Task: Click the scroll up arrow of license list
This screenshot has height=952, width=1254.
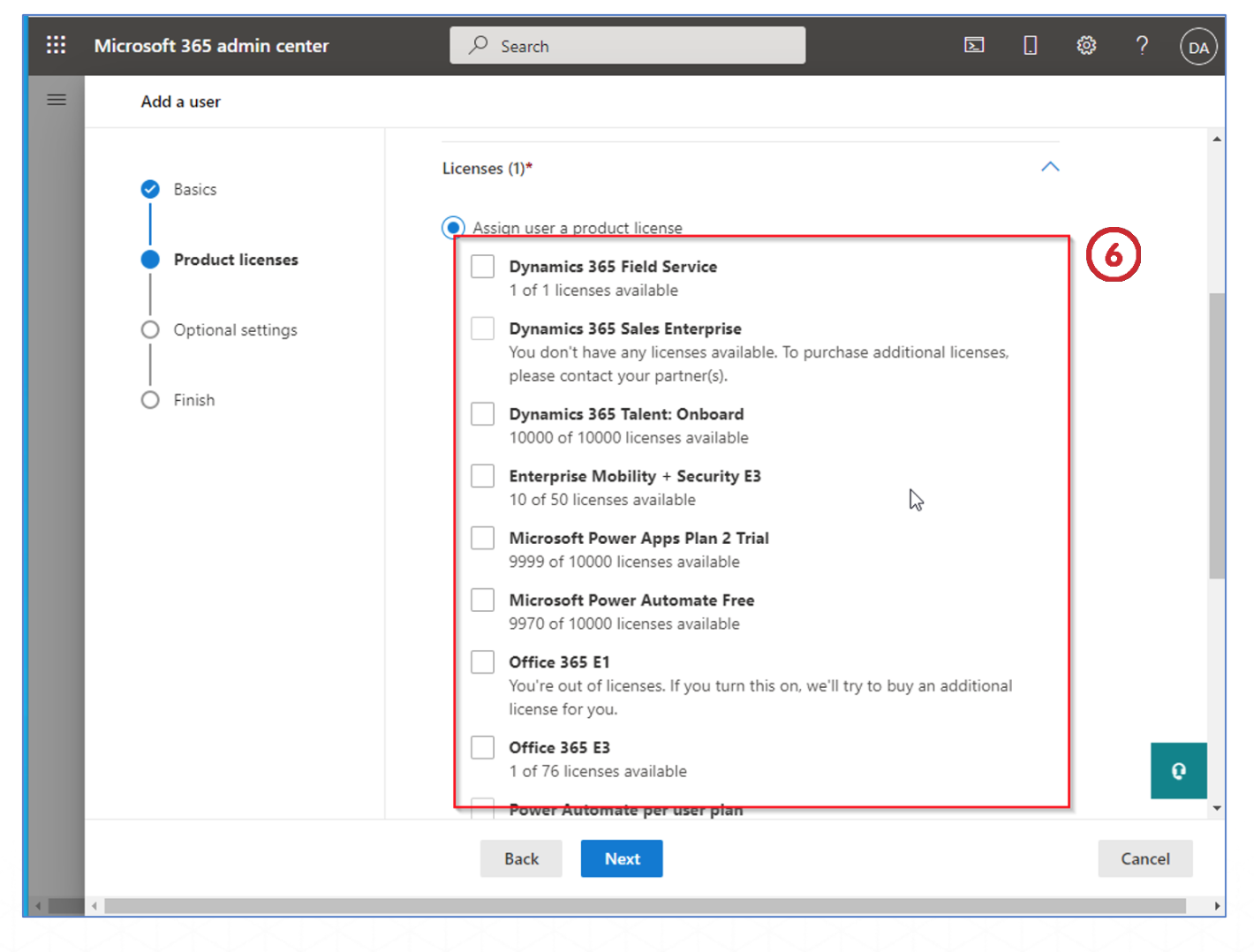Action: [1217, 140]
